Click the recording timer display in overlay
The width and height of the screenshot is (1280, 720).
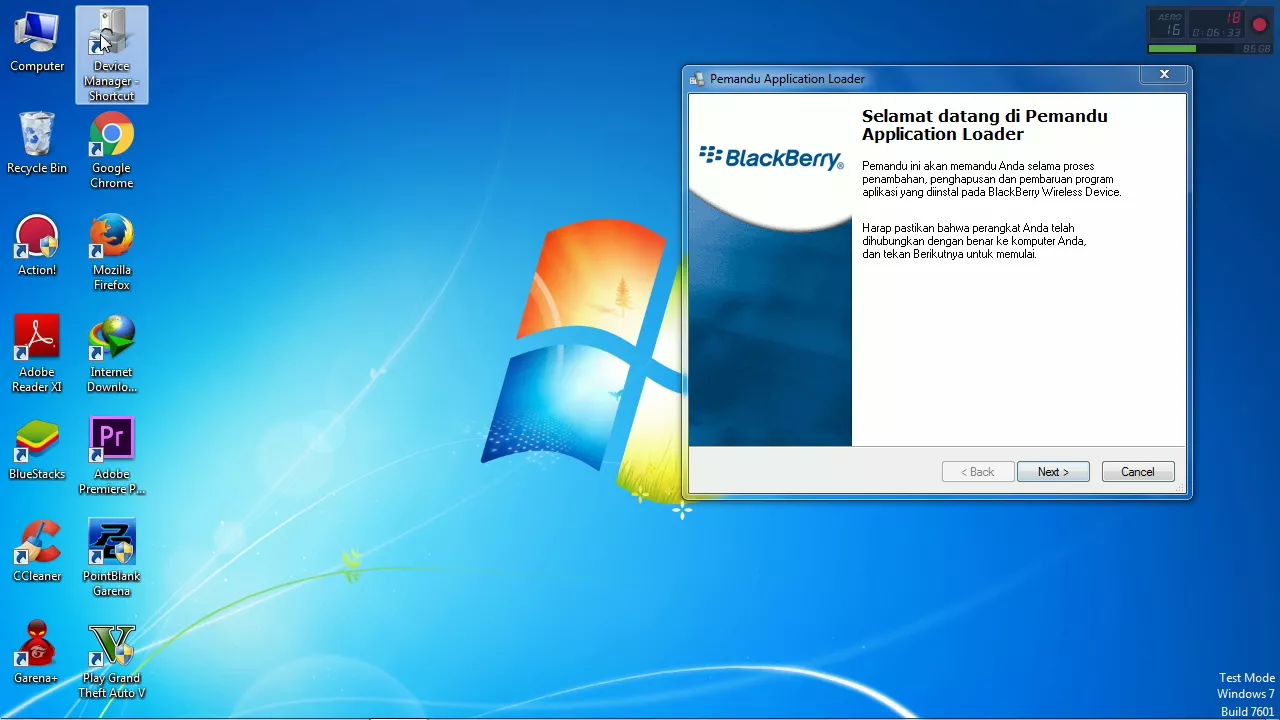pyautogui.click(x=1216, y=32)
